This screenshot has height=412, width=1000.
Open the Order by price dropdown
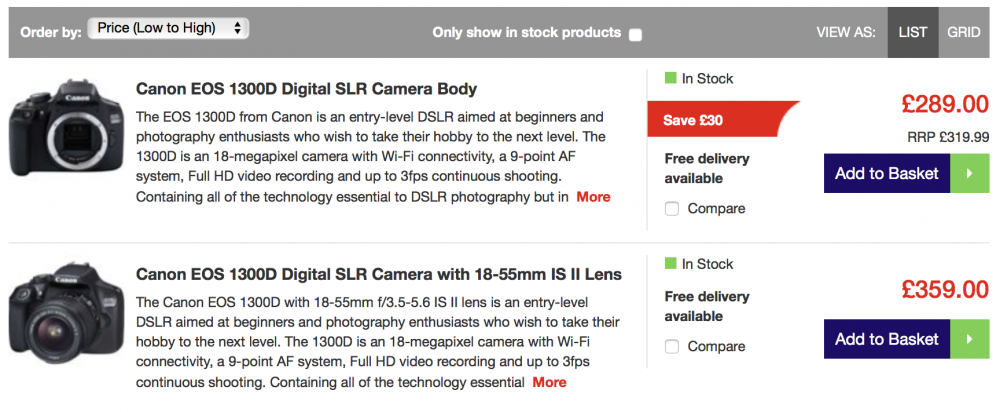point(168,28)
